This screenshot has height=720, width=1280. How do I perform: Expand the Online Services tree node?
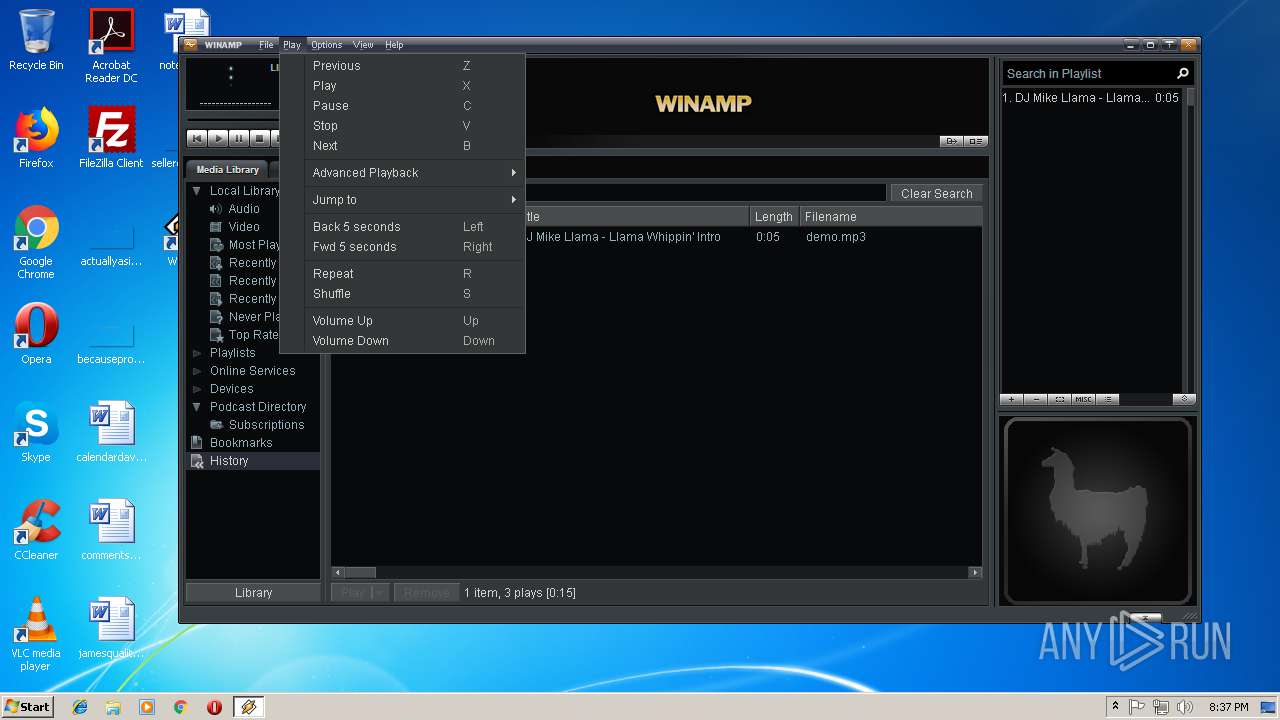click(197, 371)
